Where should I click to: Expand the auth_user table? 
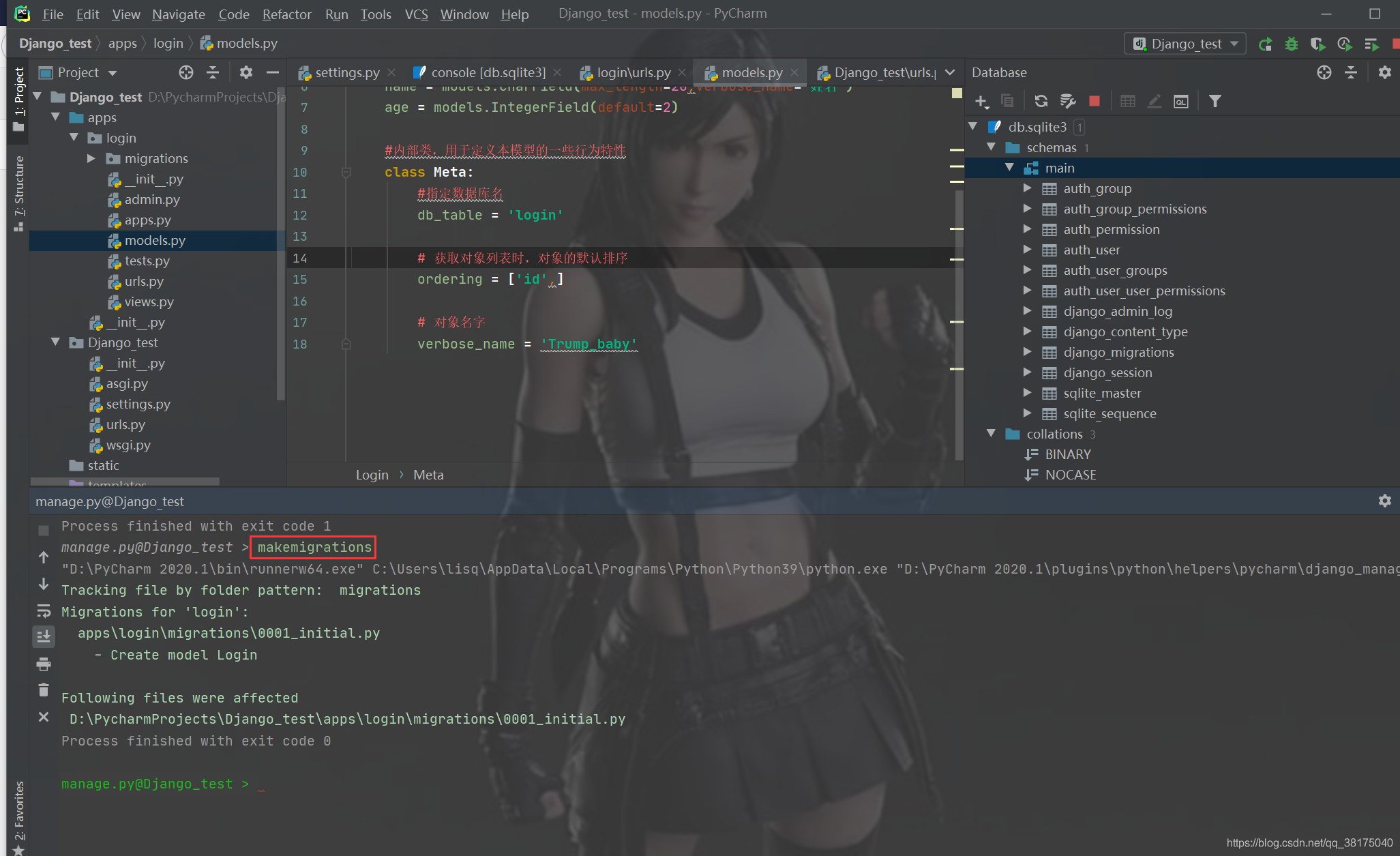(x=1028, y=250)
